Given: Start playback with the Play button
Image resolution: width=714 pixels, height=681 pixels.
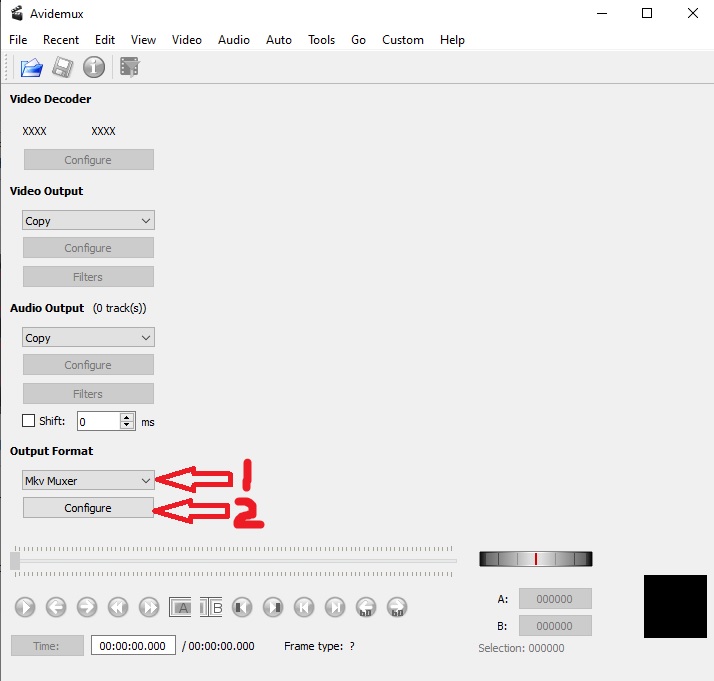Looking at the screenshot, I should tap(25, 607).
